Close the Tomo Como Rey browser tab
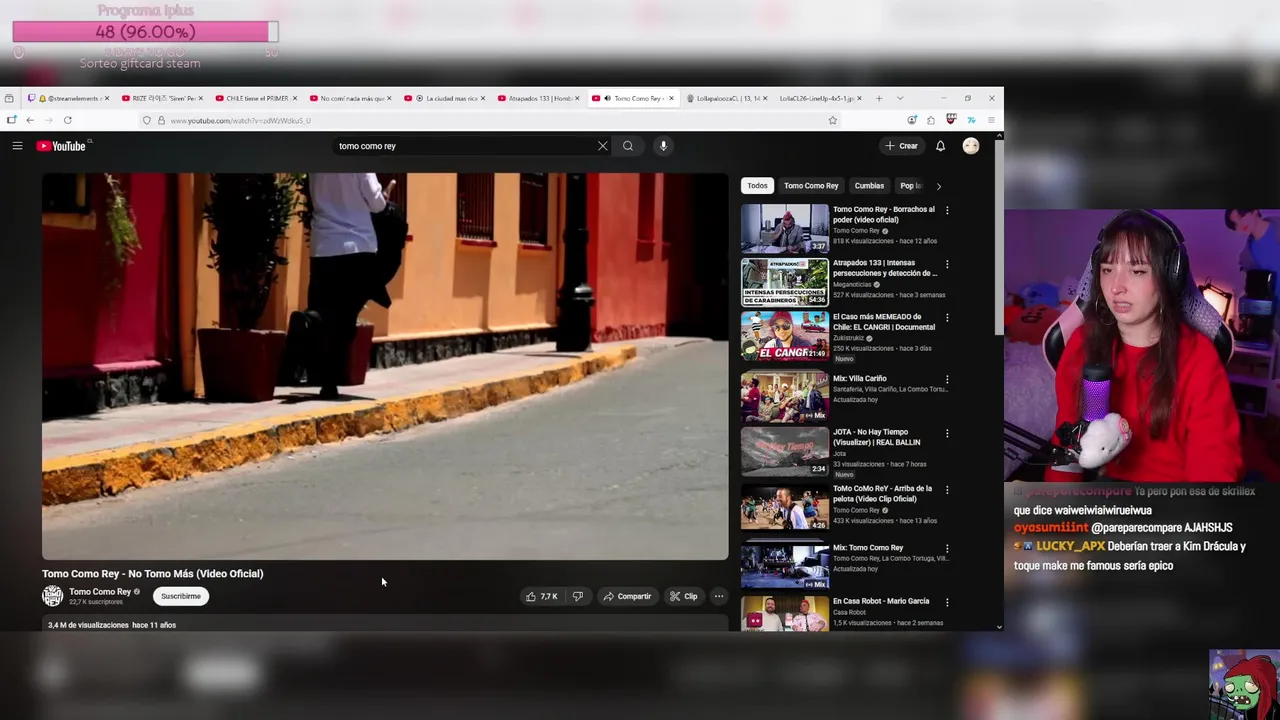The height and width of the screenshot is (720, 1280). (671, 98)
